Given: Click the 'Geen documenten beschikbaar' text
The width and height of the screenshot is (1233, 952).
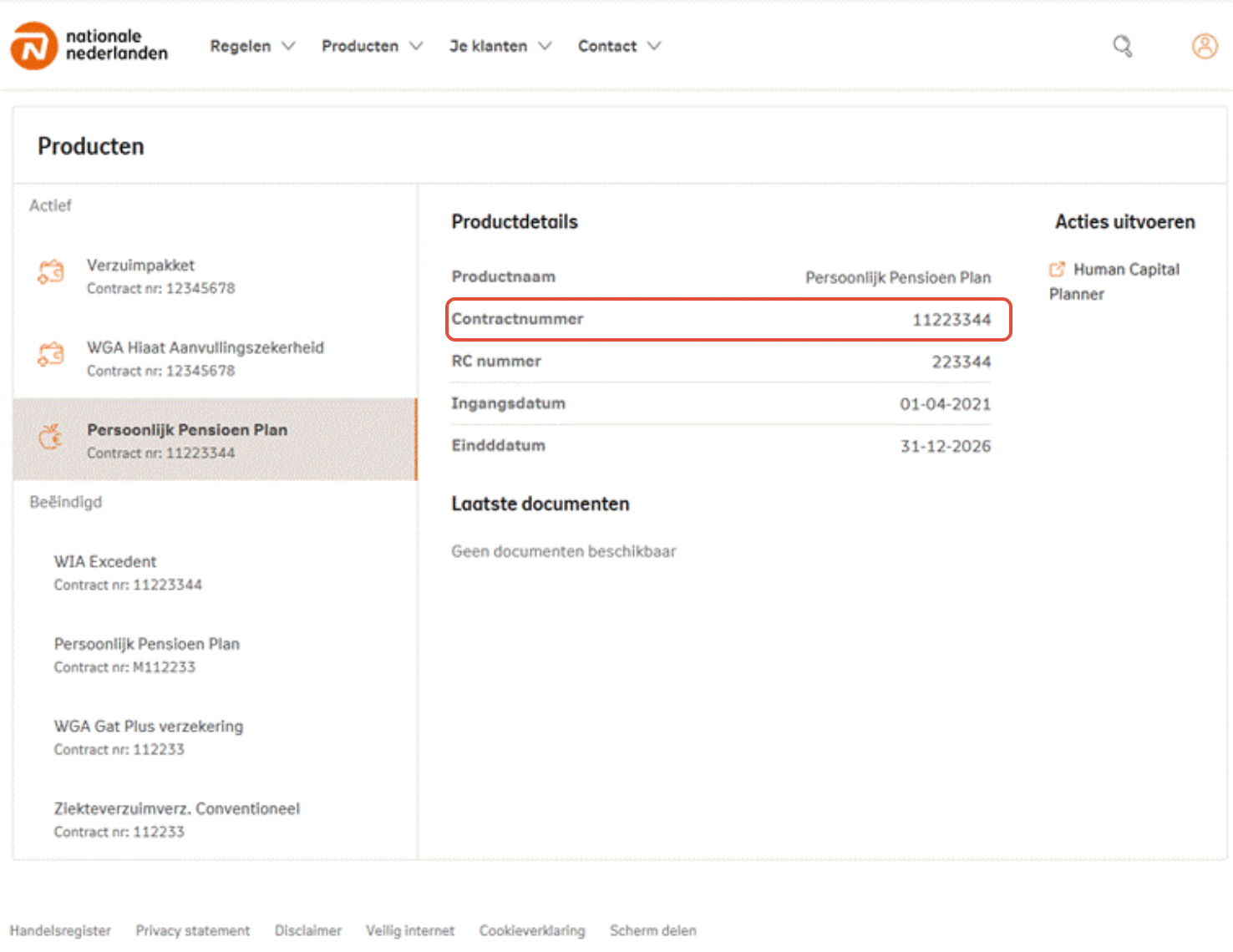Looking at the screenshot, I should [x=564, y=551].
